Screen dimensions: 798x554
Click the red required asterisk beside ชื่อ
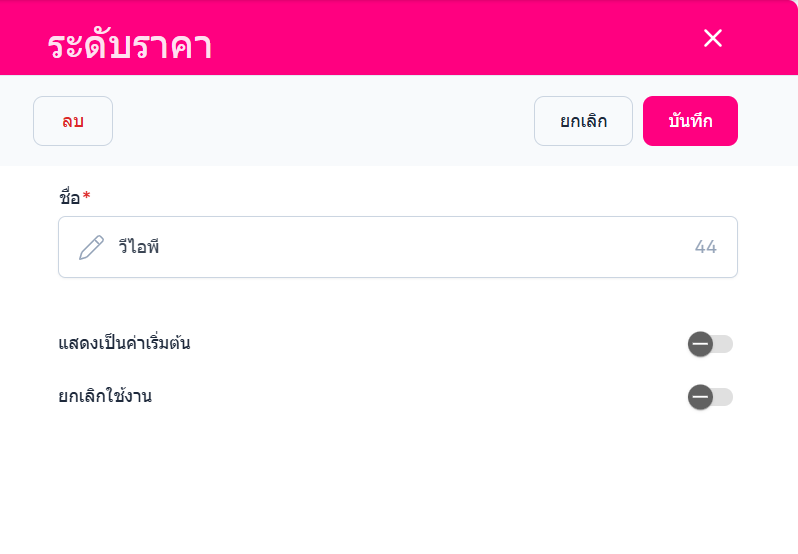(x=87, y=197)
